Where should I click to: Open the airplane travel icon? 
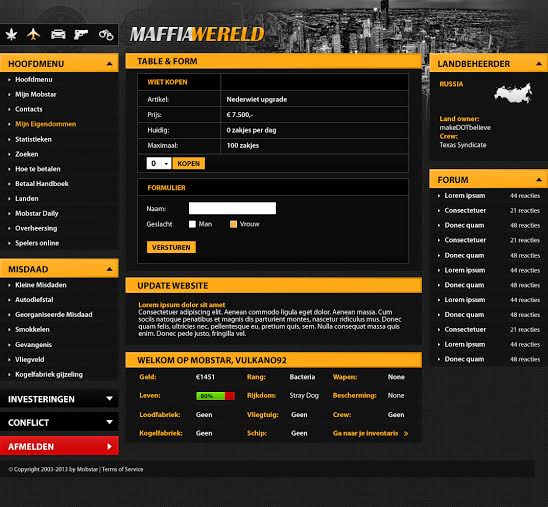click(34, 34)
